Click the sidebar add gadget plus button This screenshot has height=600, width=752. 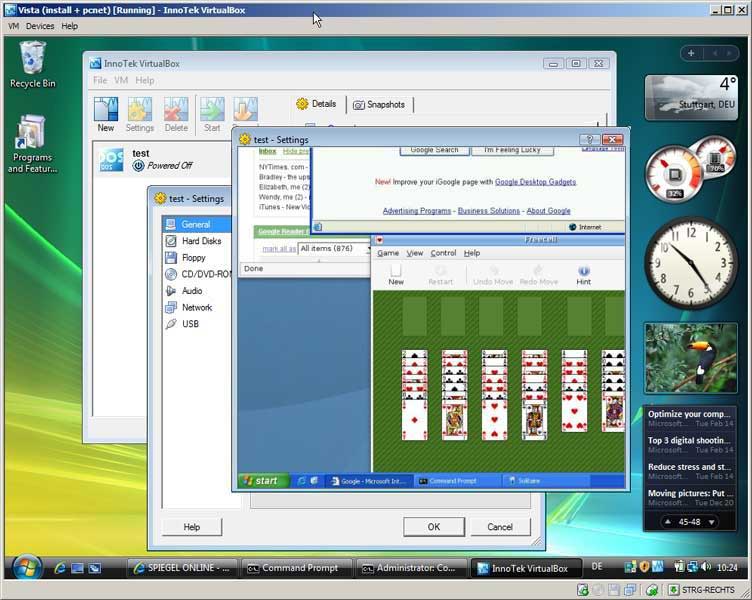click(x=691, y=53)
